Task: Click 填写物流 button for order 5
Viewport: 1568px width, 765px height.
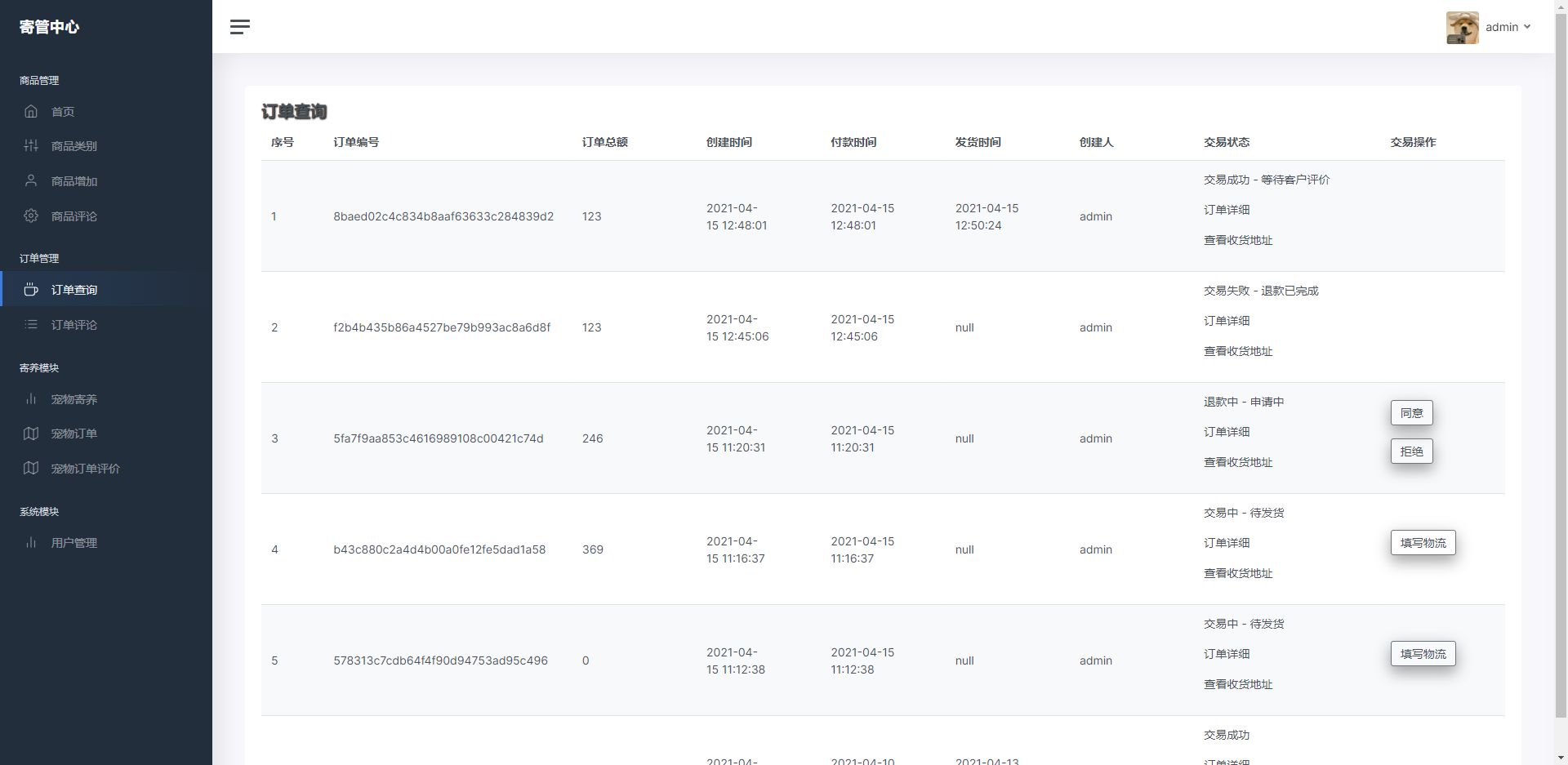Action: pos(1423,654)
